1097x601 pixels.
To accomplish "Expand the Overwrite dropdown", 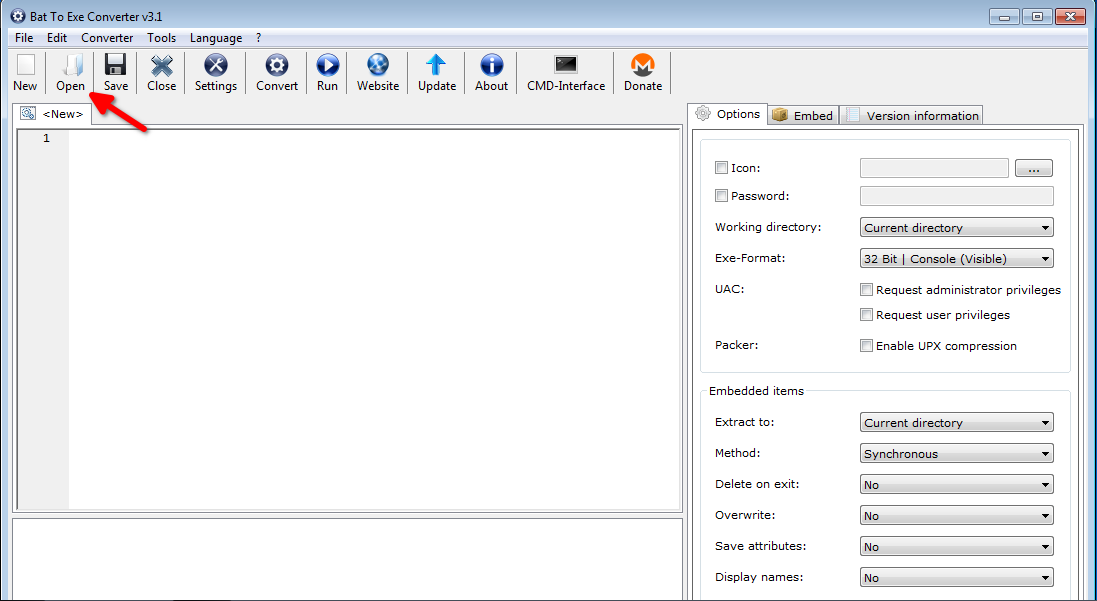I will click(956, 516).
